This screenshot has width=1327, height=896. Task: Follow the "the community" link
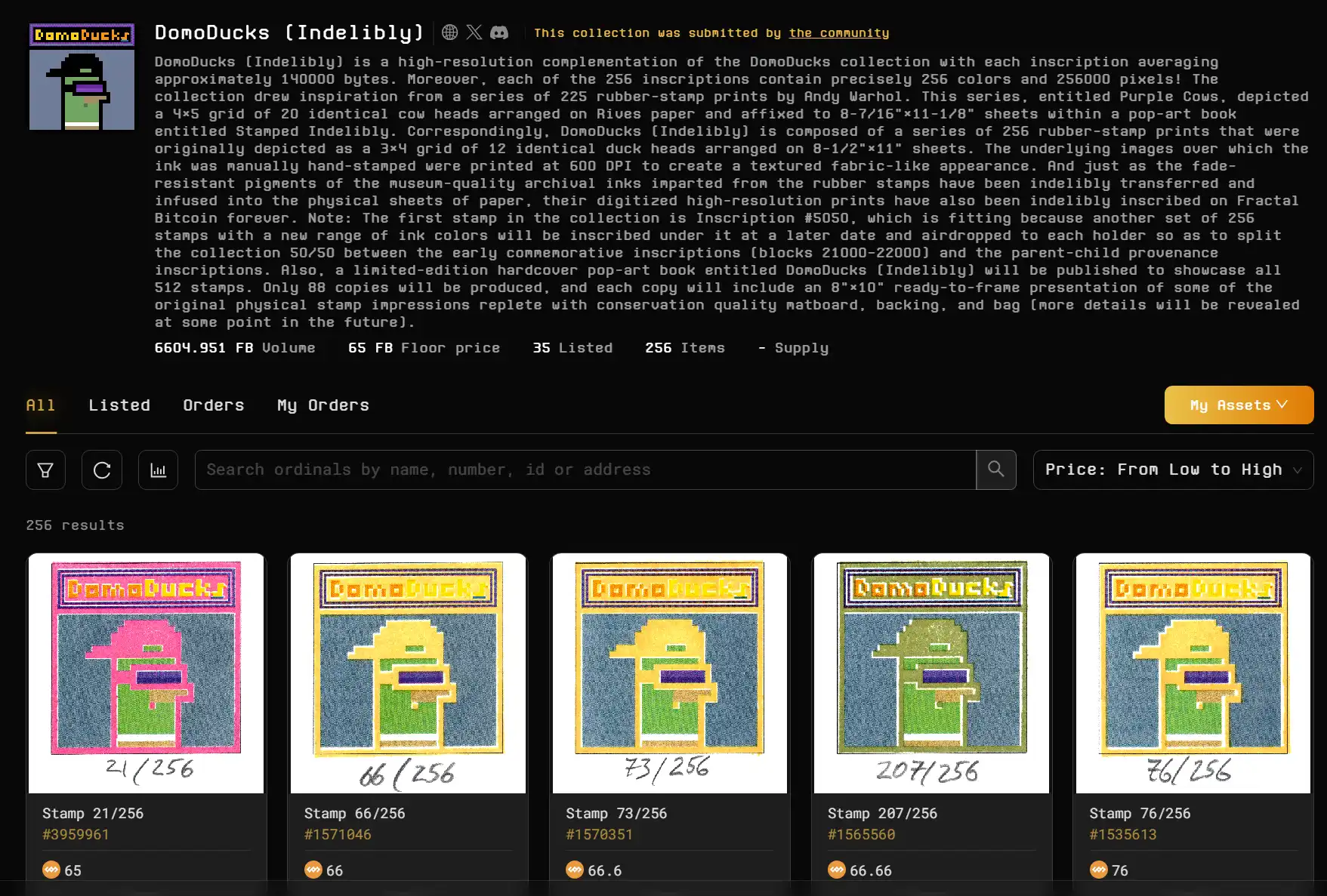point(838,33)
